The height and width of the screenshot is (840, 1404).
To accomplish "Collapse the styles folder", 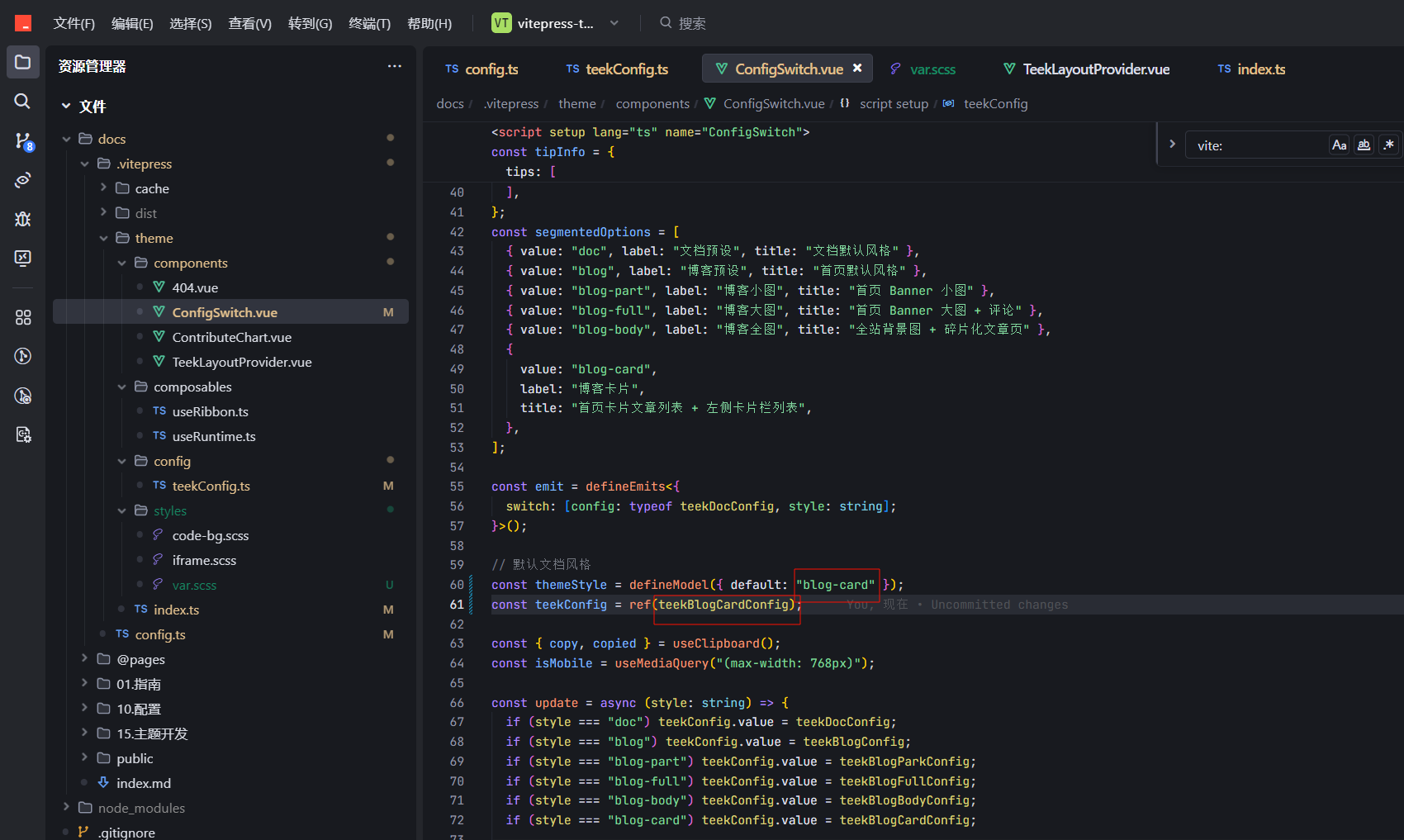I will [x=121, y=510].
